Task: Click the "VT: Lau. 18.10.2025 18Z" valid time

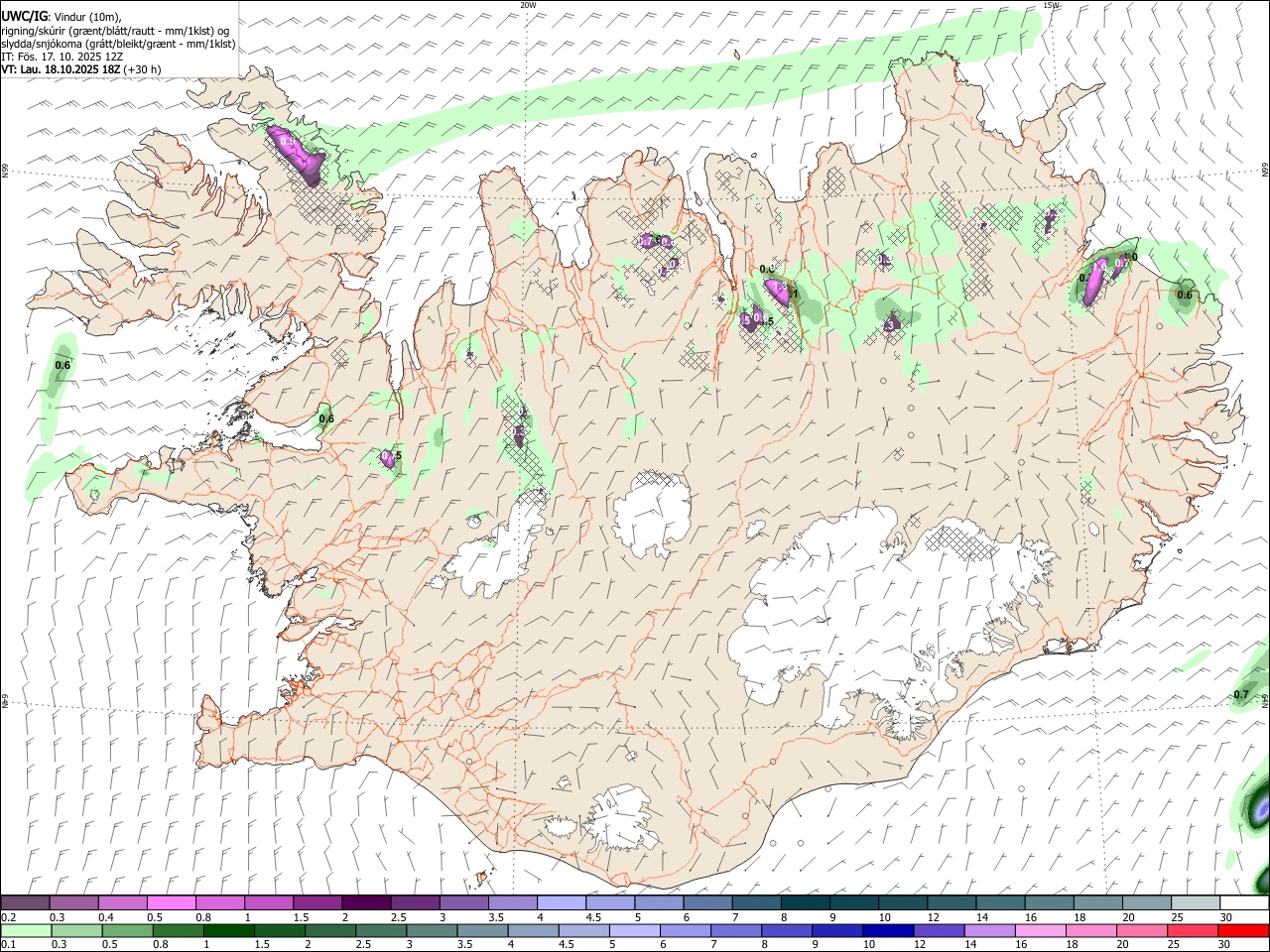Action: pyautogui.click(x=62, y=69)
